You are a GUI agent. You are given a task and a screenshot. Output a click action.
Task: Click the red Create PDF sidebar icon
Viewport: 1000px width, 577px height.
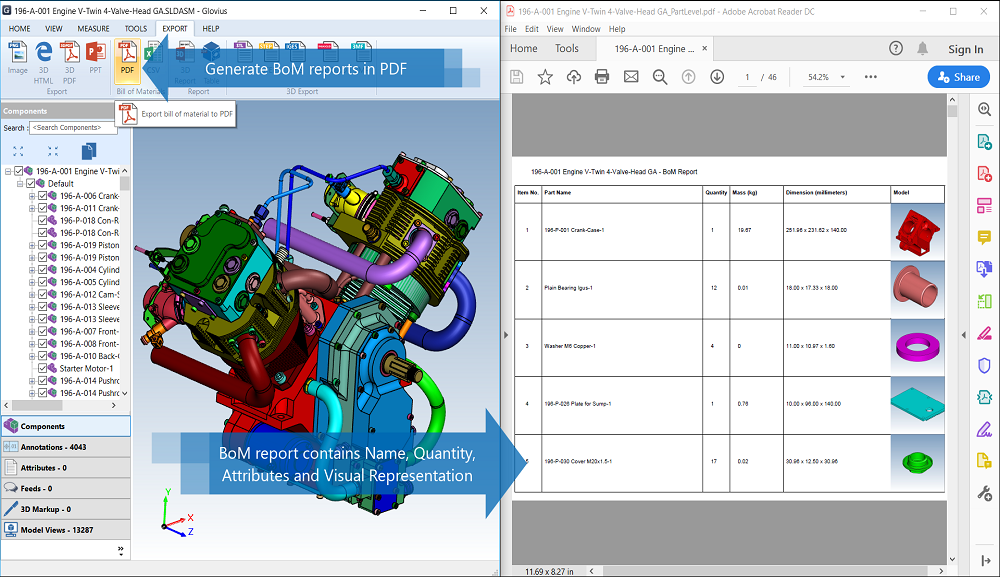pyautogui.click(x=984, y=173)
